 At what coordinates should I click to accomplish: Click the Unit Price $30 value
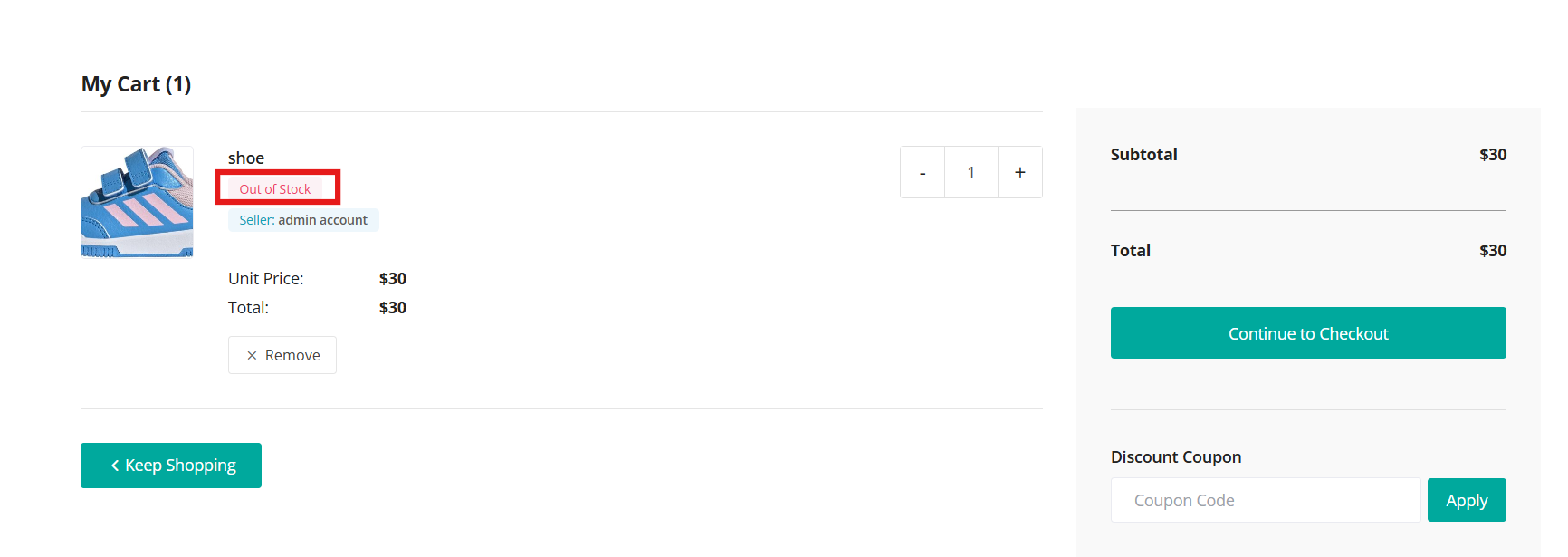393,279
